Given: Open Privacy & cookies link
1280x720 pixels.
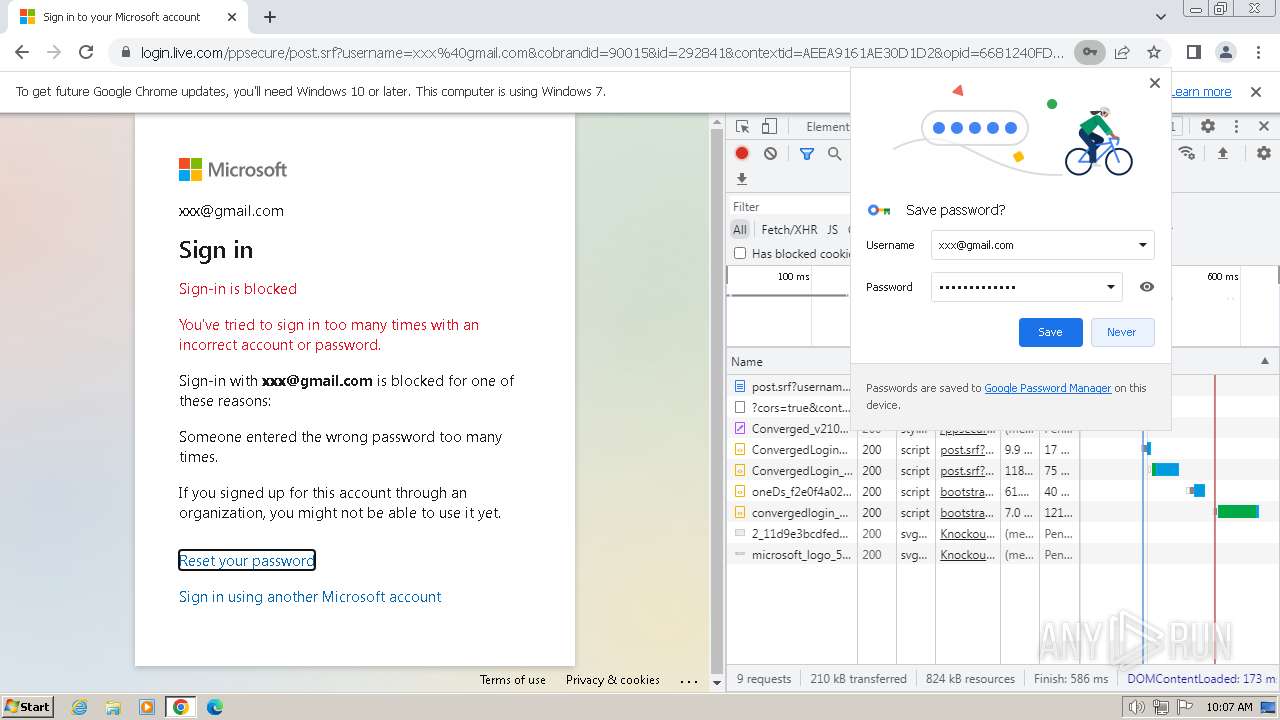Looking at the screenshot, I should pyautogui.click(x=613, y=680).
